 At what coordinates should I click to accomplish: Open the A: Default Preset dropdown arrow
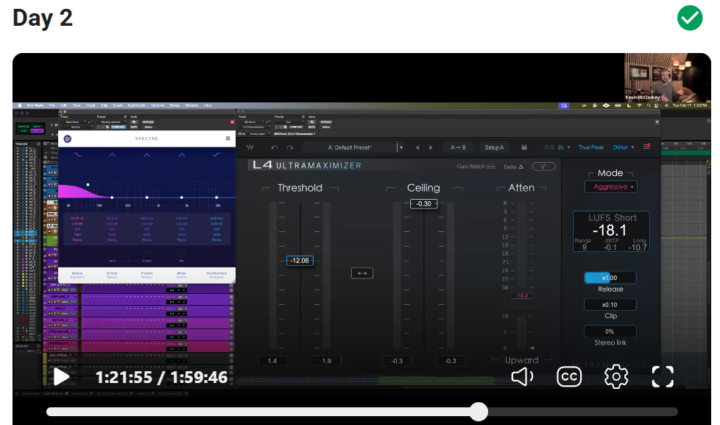click(x=401, y=147)
